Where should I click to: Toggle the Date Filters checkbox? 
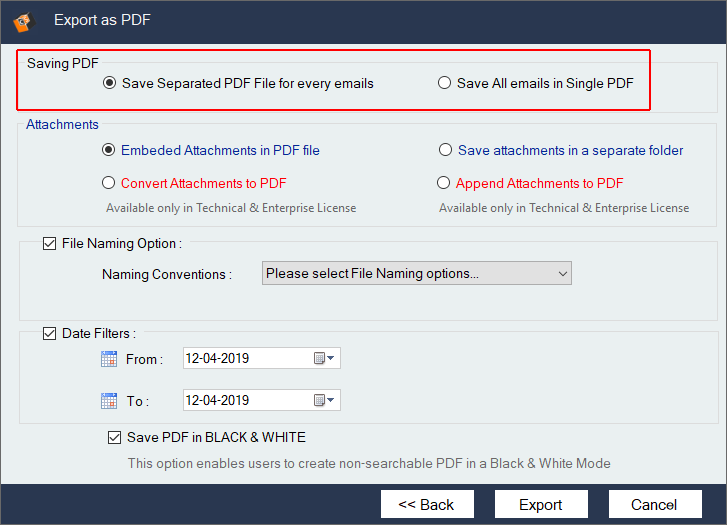(x=50, y=334)
